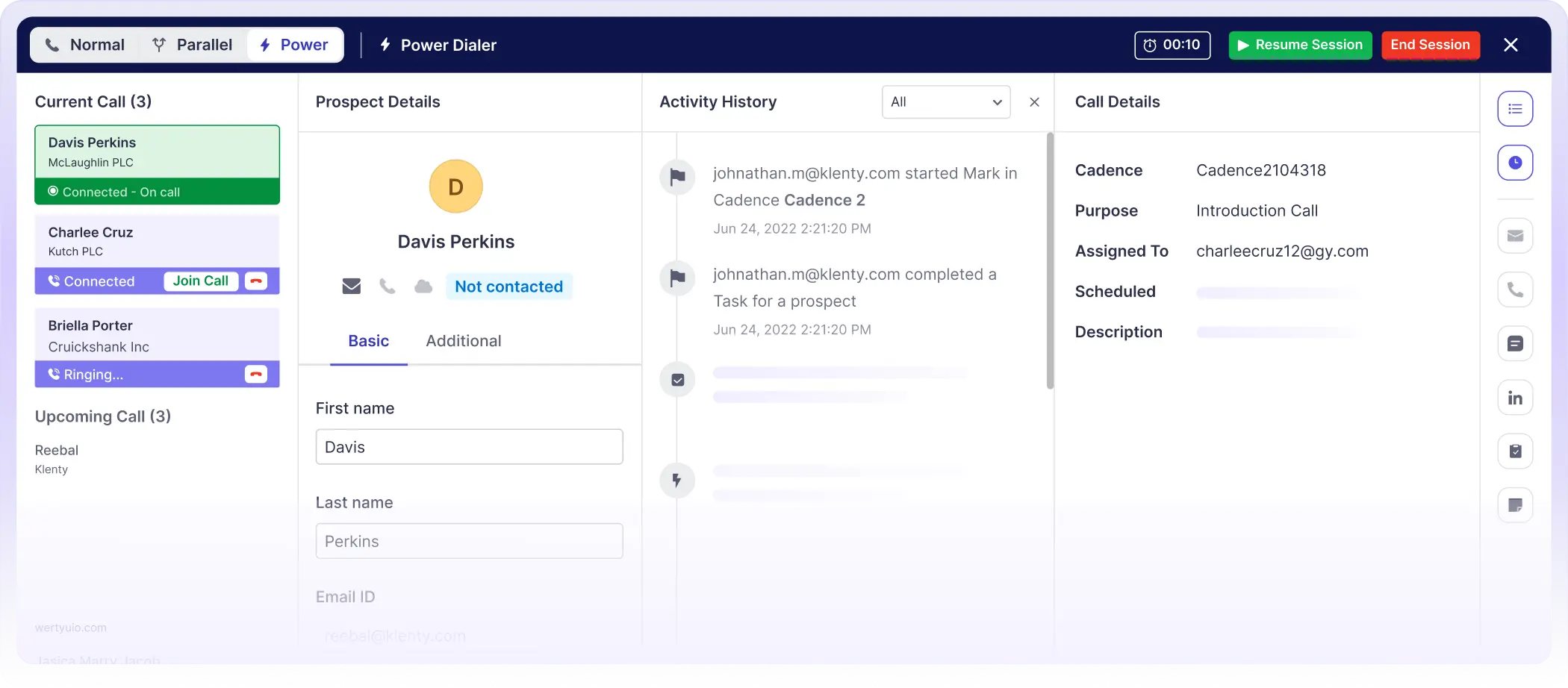Click the Resume Session button
This screenshot has width=1568, height=688.
pos(1300,45)
